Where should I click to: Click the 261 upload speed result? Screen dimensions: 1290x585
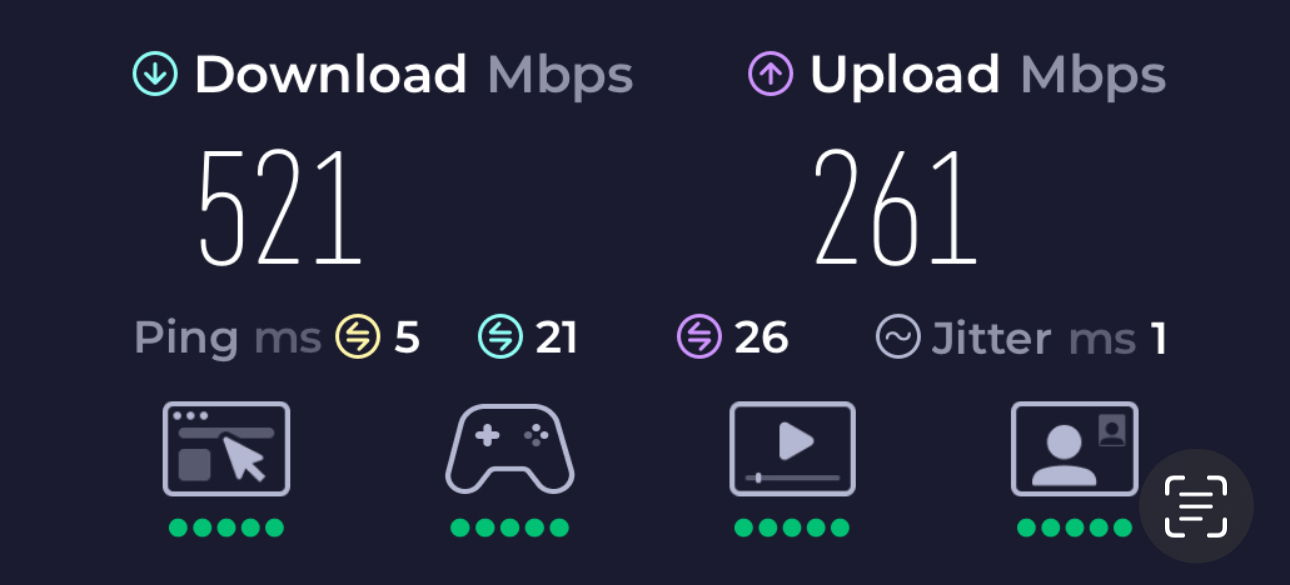click(895, 206)
